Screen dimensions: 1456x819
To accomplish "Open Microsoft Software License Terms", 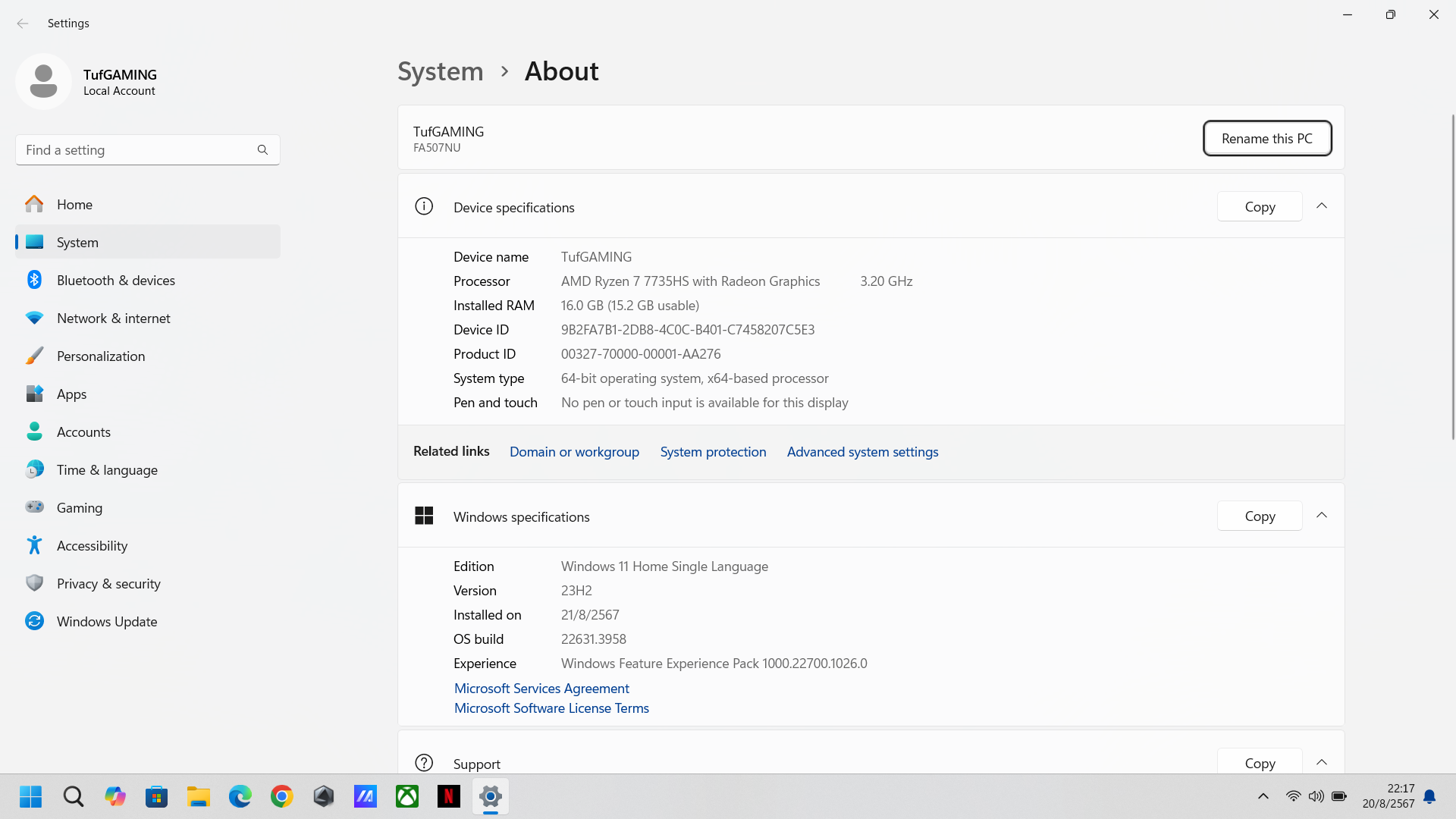I will pyautogui.click(x=551, y=708).
